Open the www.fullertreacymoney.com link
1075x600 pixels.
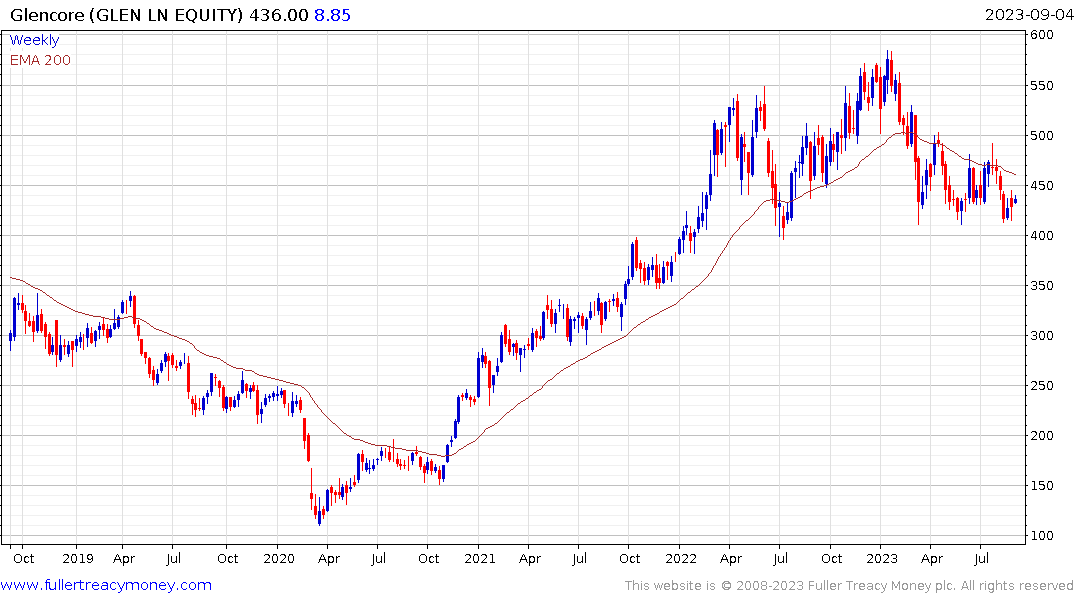106,585
